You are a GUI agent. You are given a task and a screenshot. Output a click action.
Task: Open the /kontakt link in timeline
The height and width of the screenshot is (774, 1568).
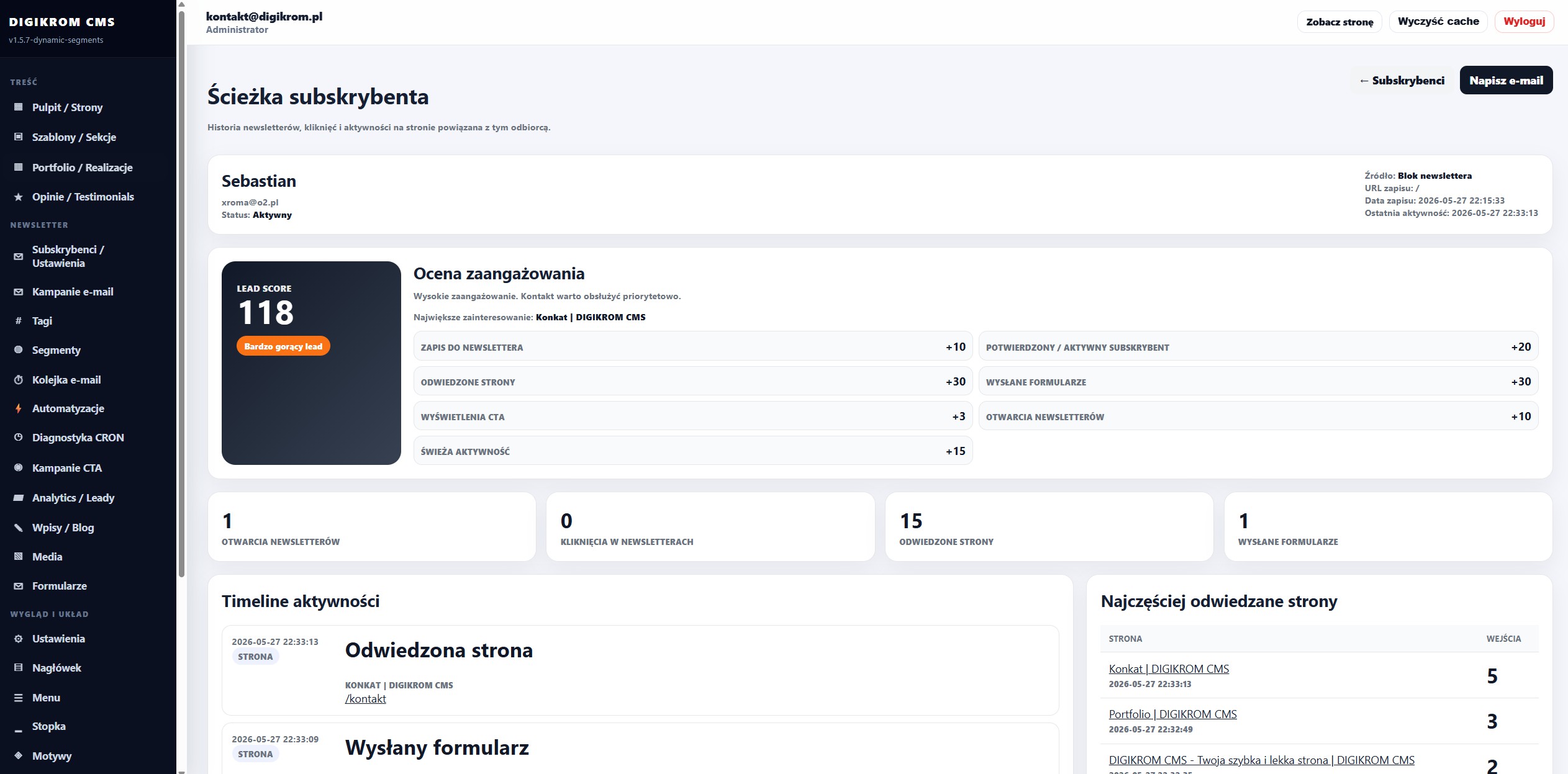coord(365,699)
